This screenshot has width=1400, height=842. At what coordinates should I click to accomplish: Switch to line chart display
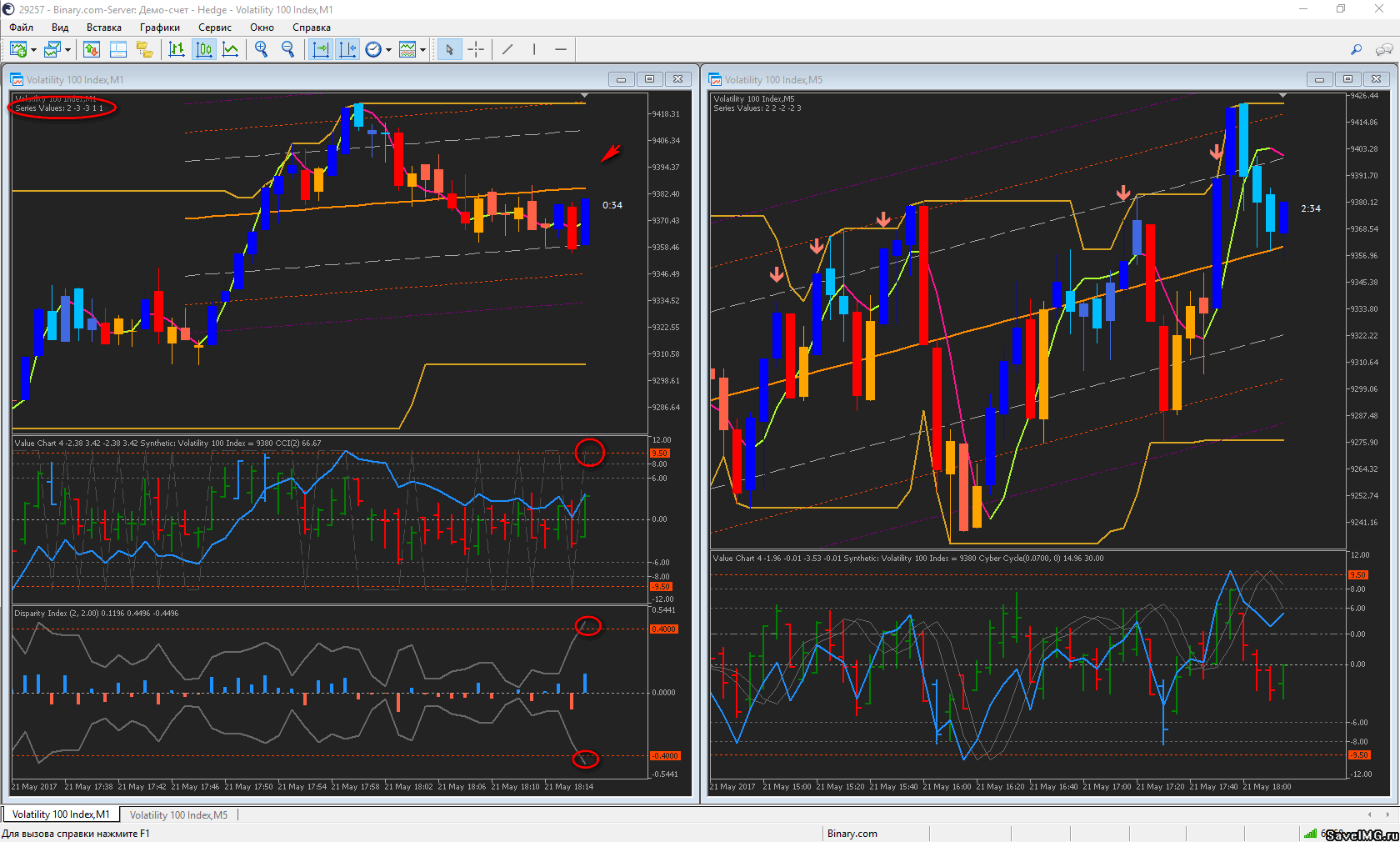(x=231, y=50)
